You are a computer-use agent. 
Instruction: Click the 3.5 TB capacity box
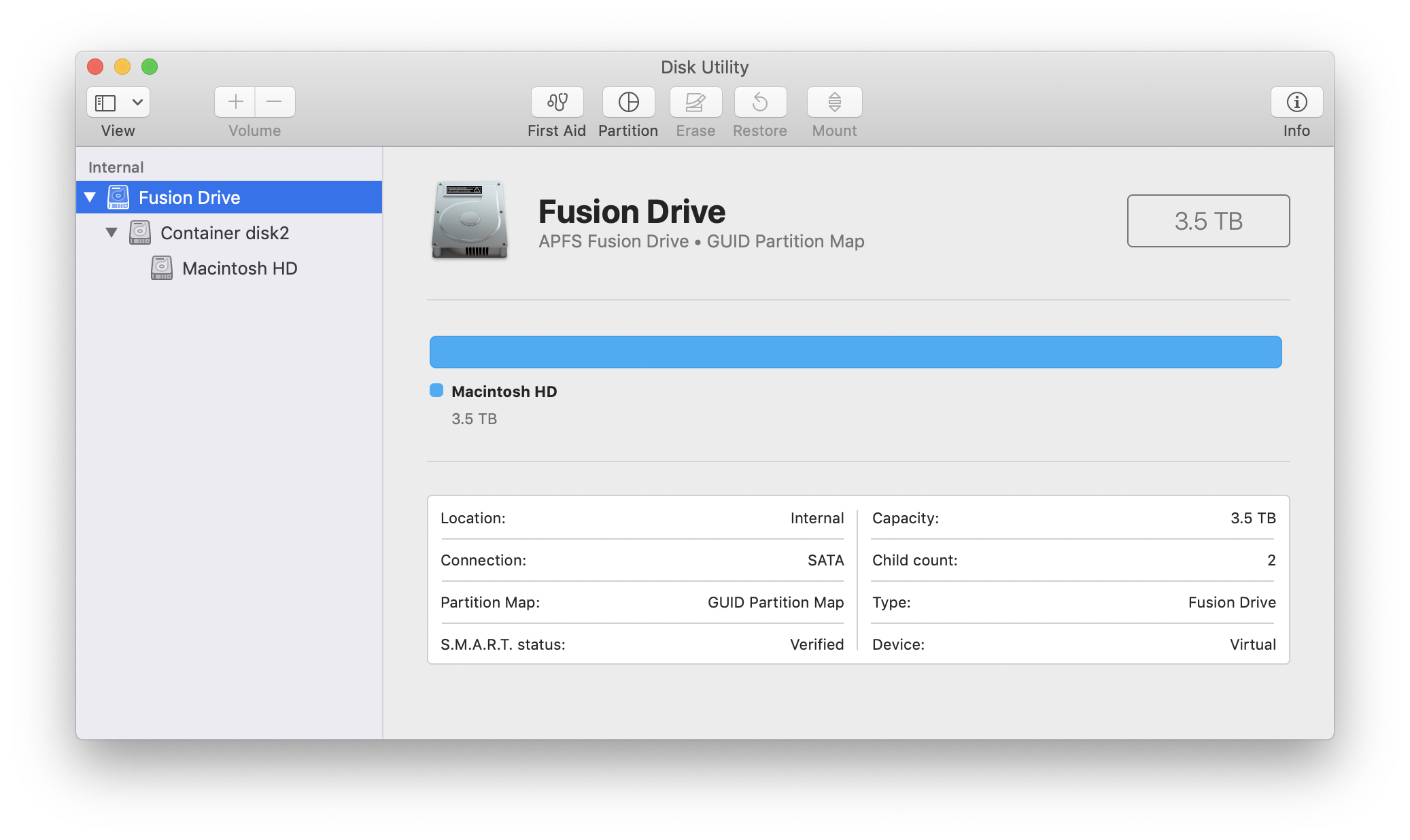pyautogui.click(x=1208, y=221)
